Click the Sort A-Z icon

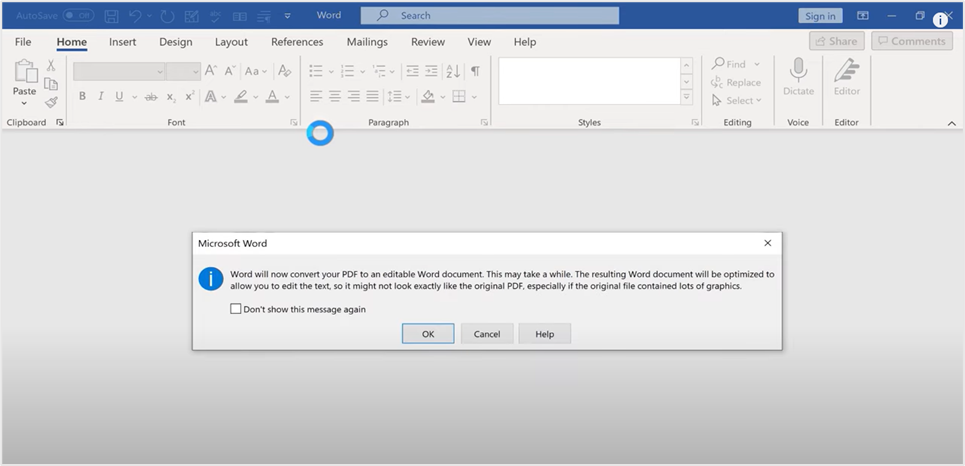(453, 71)
